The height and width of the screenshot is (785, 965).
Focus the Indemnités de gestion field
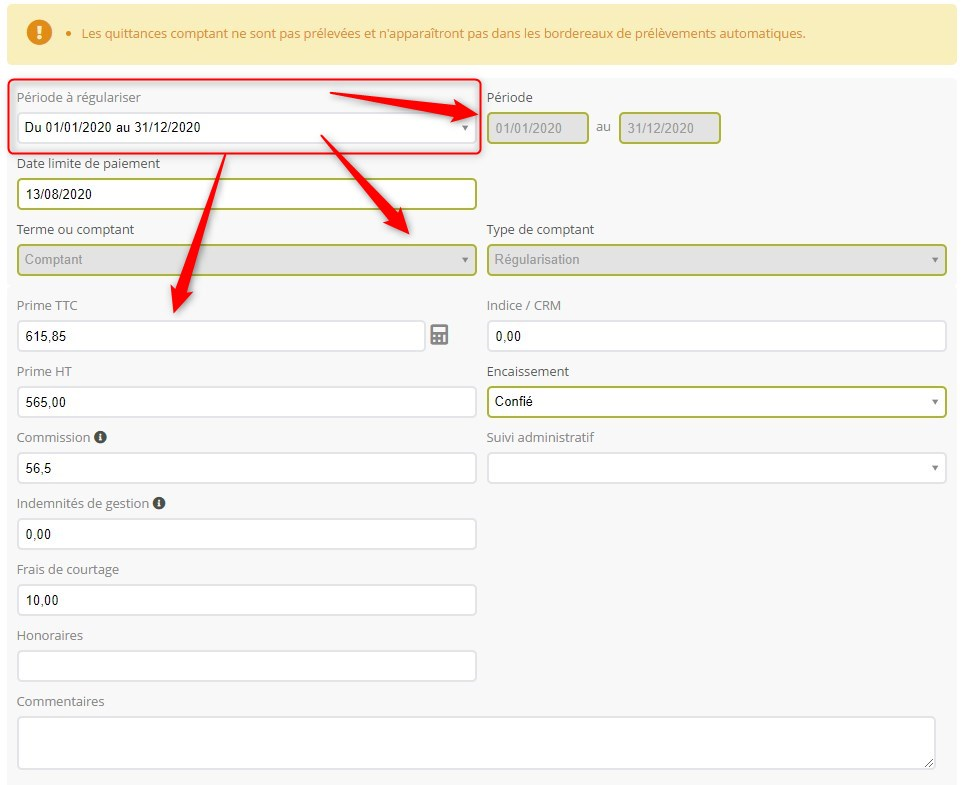246,534
